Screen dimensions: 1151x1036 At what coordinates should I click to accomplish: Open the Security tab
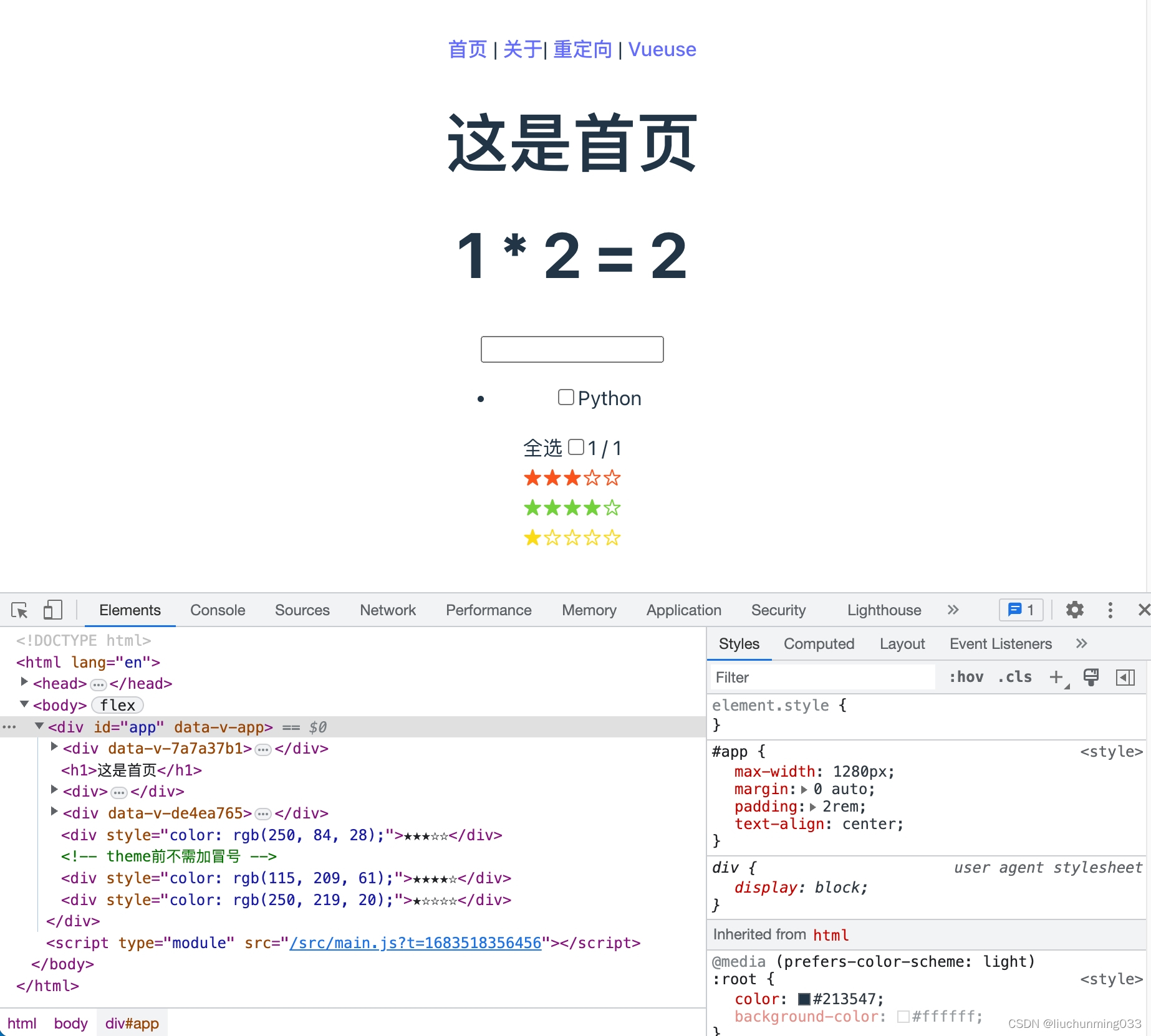click(x=779, y=610)
